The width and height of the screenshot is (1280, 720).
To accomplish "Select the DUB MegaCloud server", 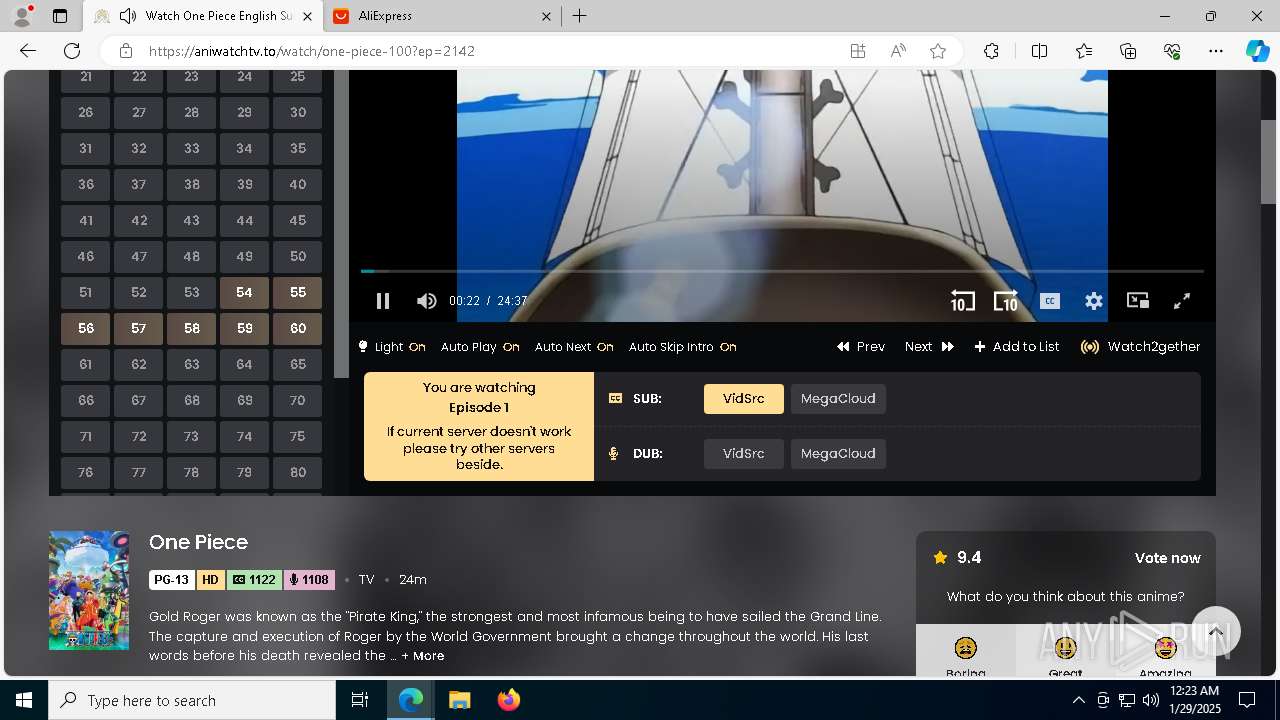I will [x=838, y=454].
